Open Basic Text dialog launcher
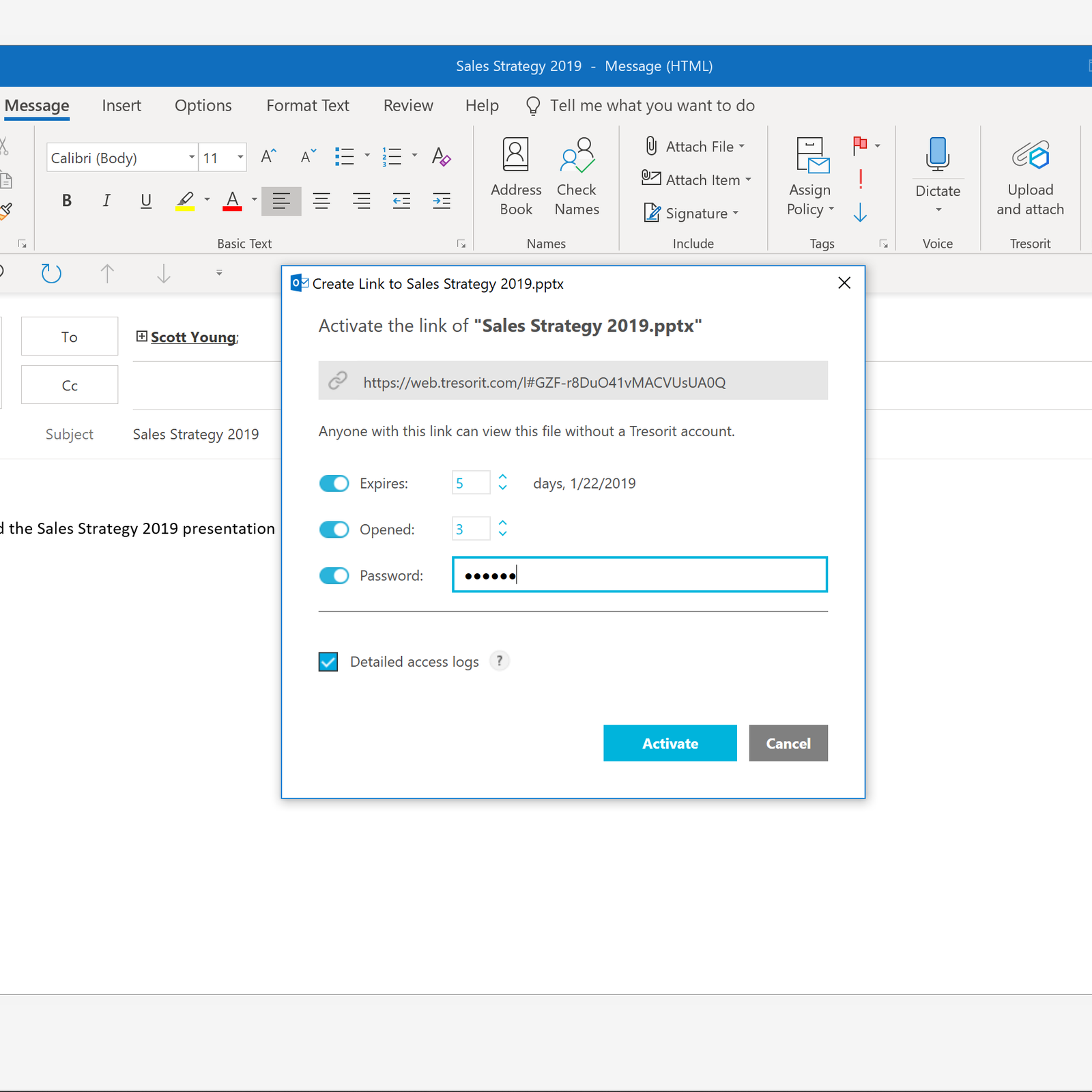Screen dimensions: 1092x1092 [x=461, y=244]
